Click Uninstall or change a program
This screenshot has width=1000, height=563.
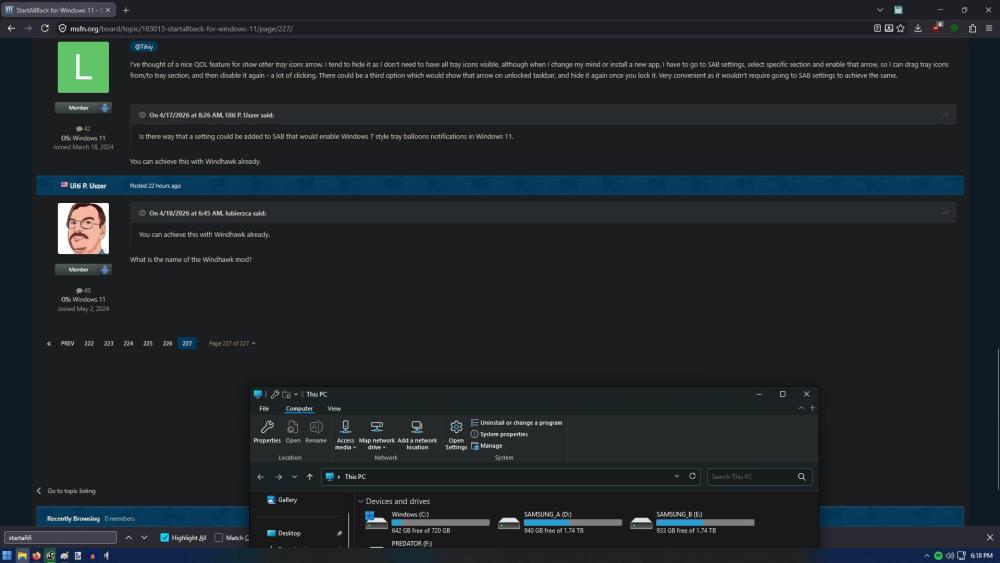tap(517, 423)
